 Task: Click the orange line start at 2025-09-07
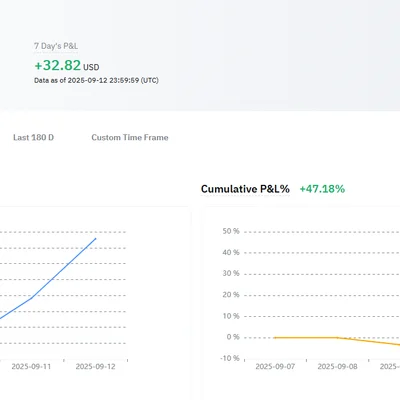[275, 338]
